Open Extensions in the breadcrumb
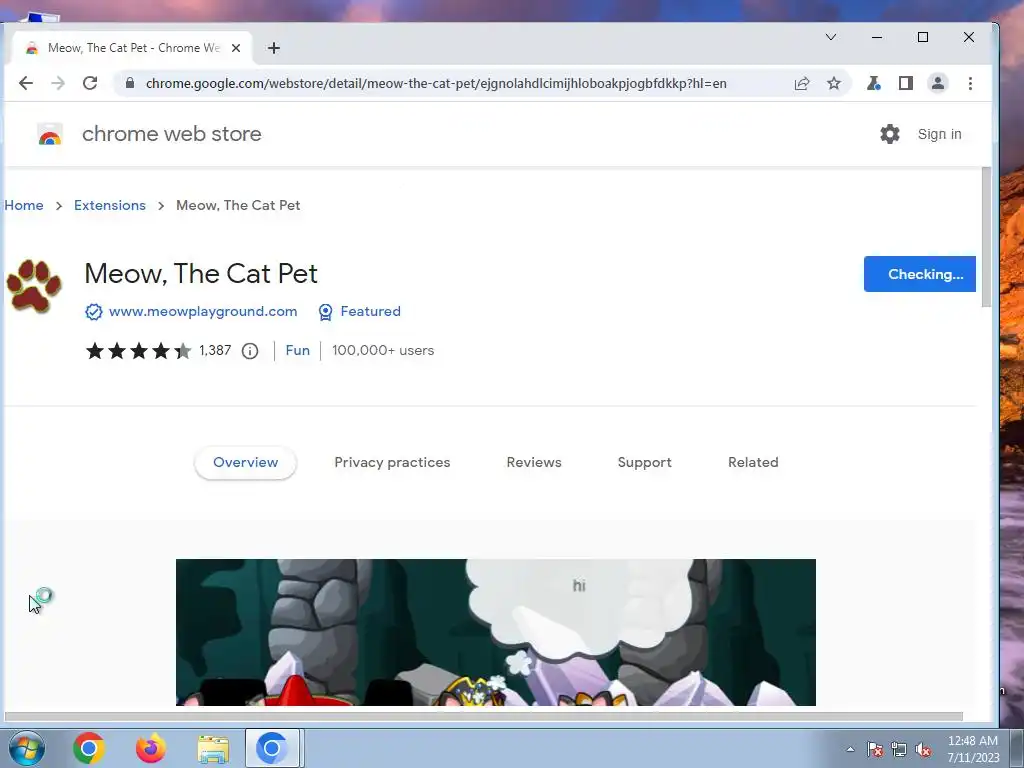This screenshot has width=1024, height=768. (x=110, y=205)
